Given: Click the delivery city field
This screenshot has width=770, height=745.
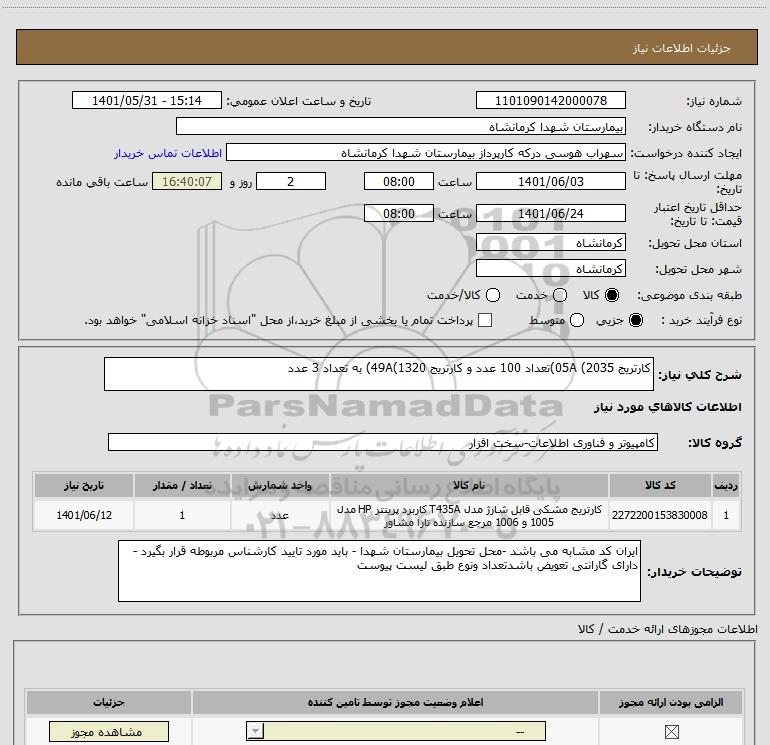Looking at the screenshot, I should pyautogui.click(x=550, y=268).
